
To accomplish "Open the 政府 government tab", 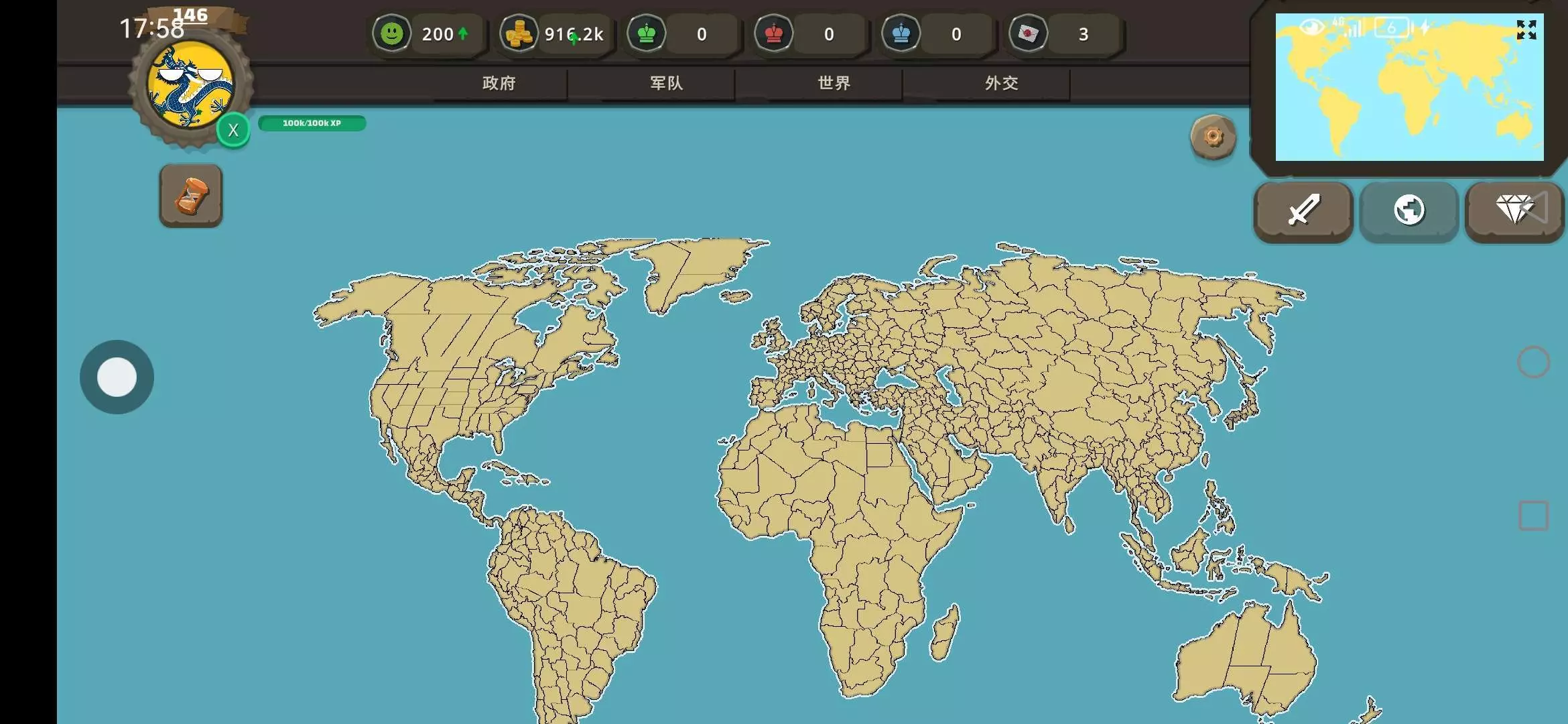I will pos(499,83).
